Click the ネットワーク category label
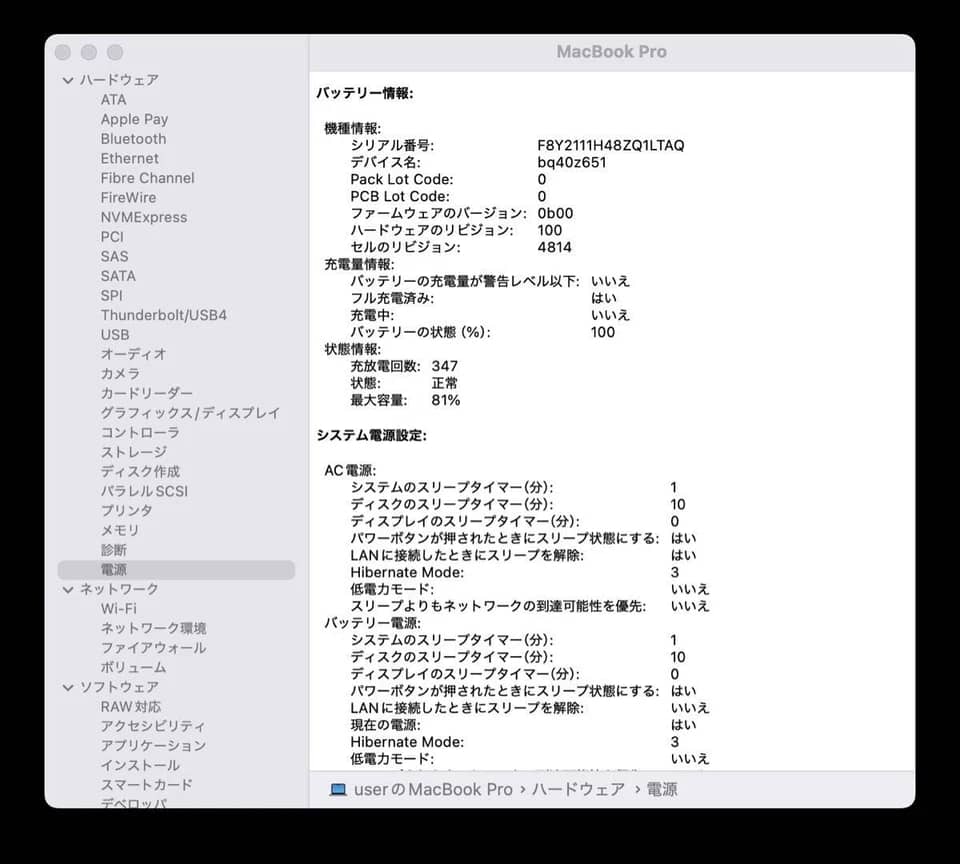 pyautogui.click(x=119, y=590)
